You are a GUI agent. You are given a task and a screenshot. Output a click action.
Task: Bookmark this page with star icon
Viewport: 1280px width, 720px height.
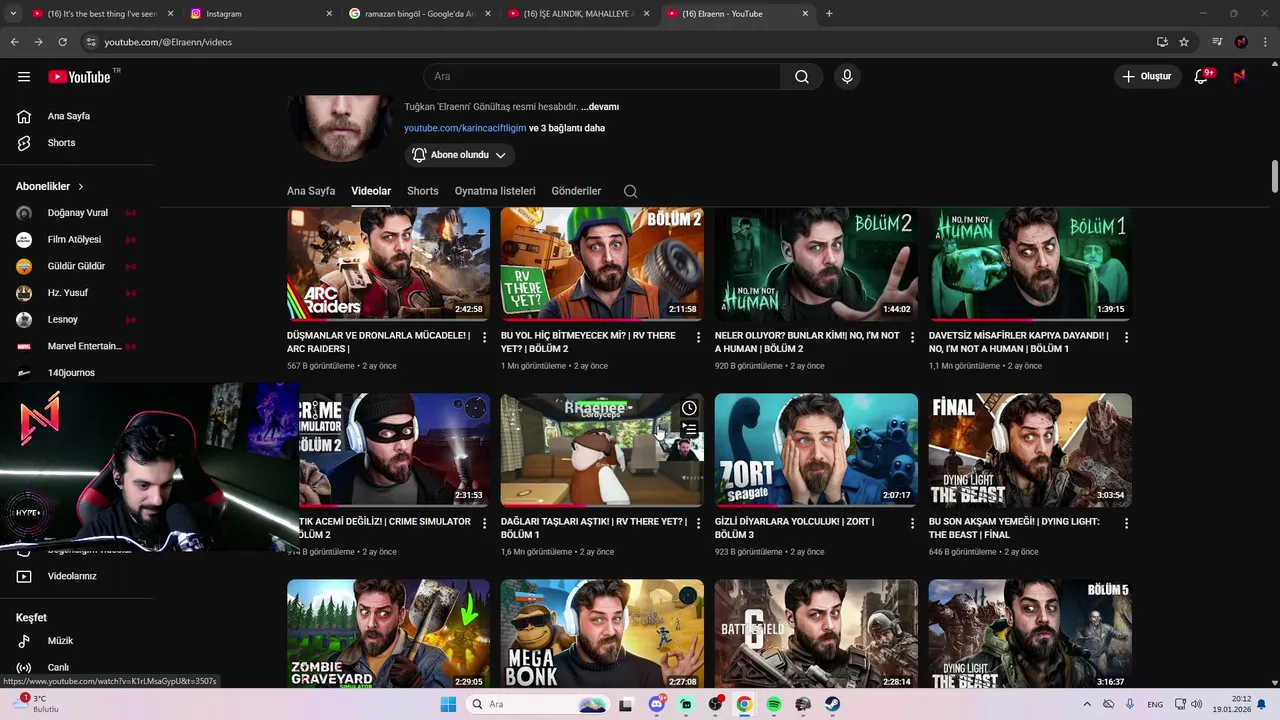point(1184,42)
